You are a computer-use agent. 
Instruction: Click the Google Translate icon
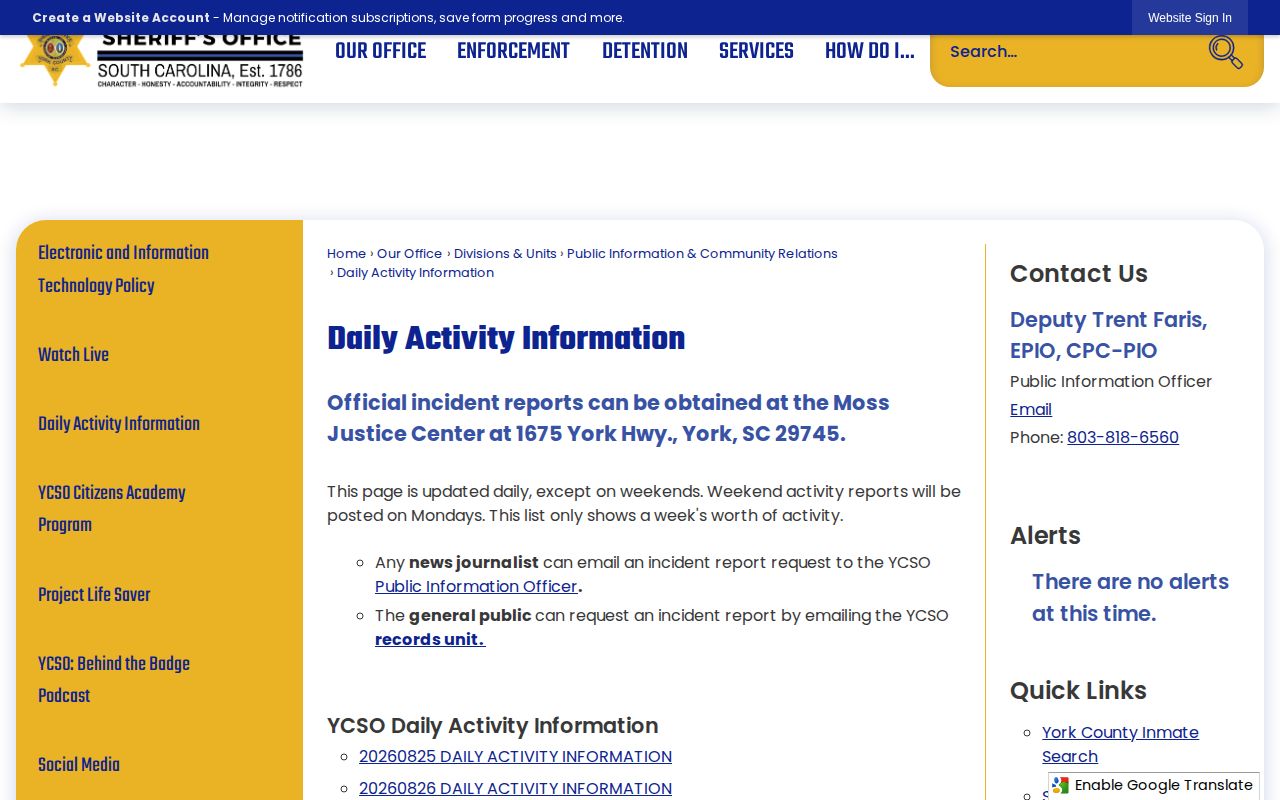(1061, 786)
